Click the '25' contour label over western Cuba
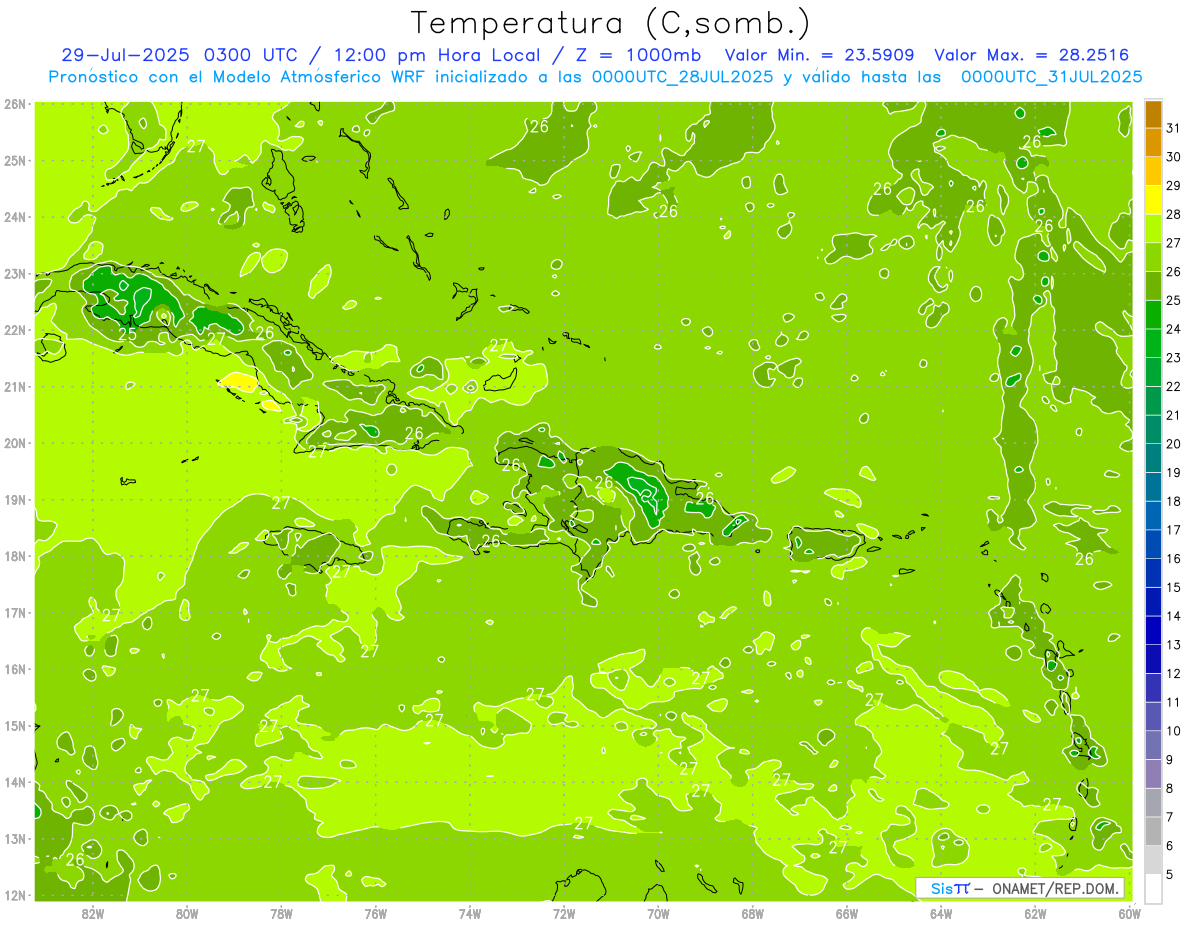The width and height of the screenshot is (1200, 927). (x=128, y=335)
